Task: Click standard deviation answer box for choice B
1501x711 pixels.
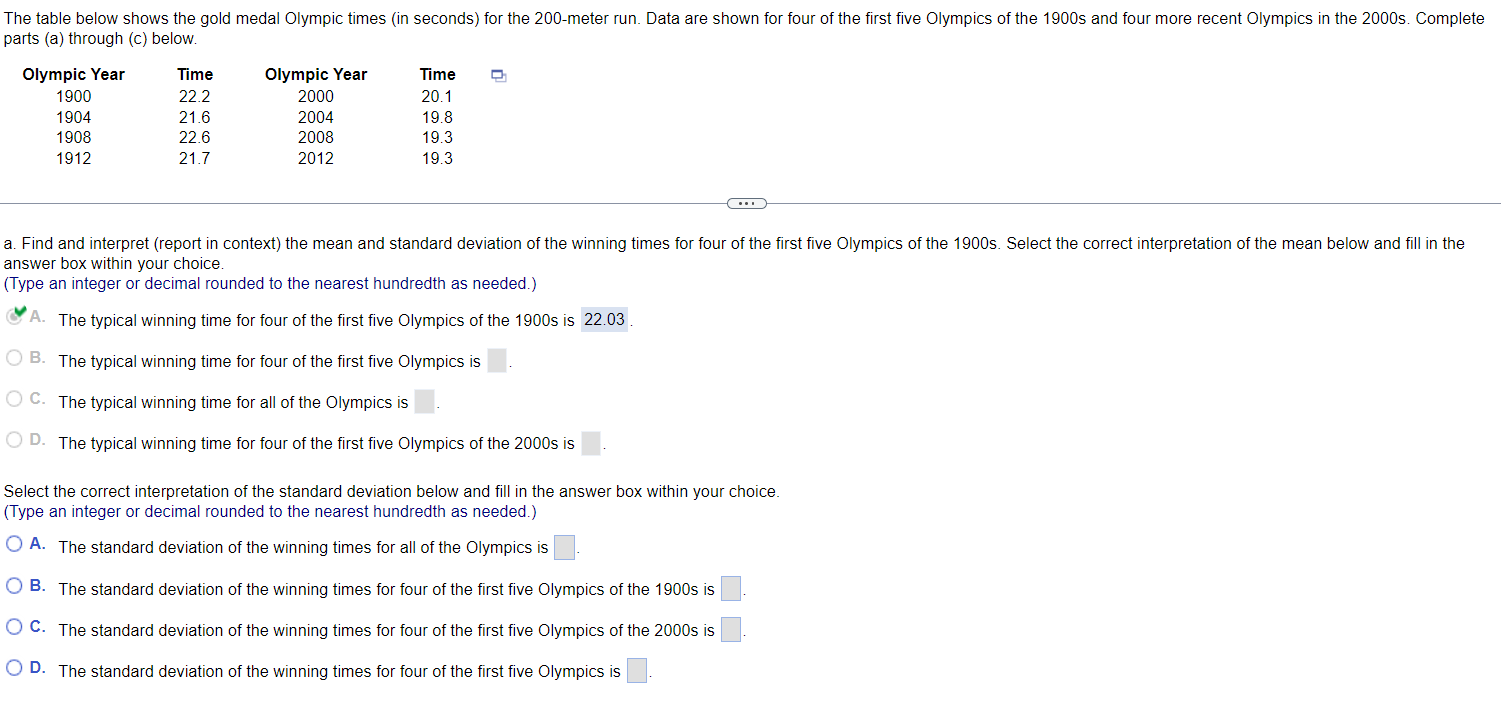Action: tap(730, 588)
